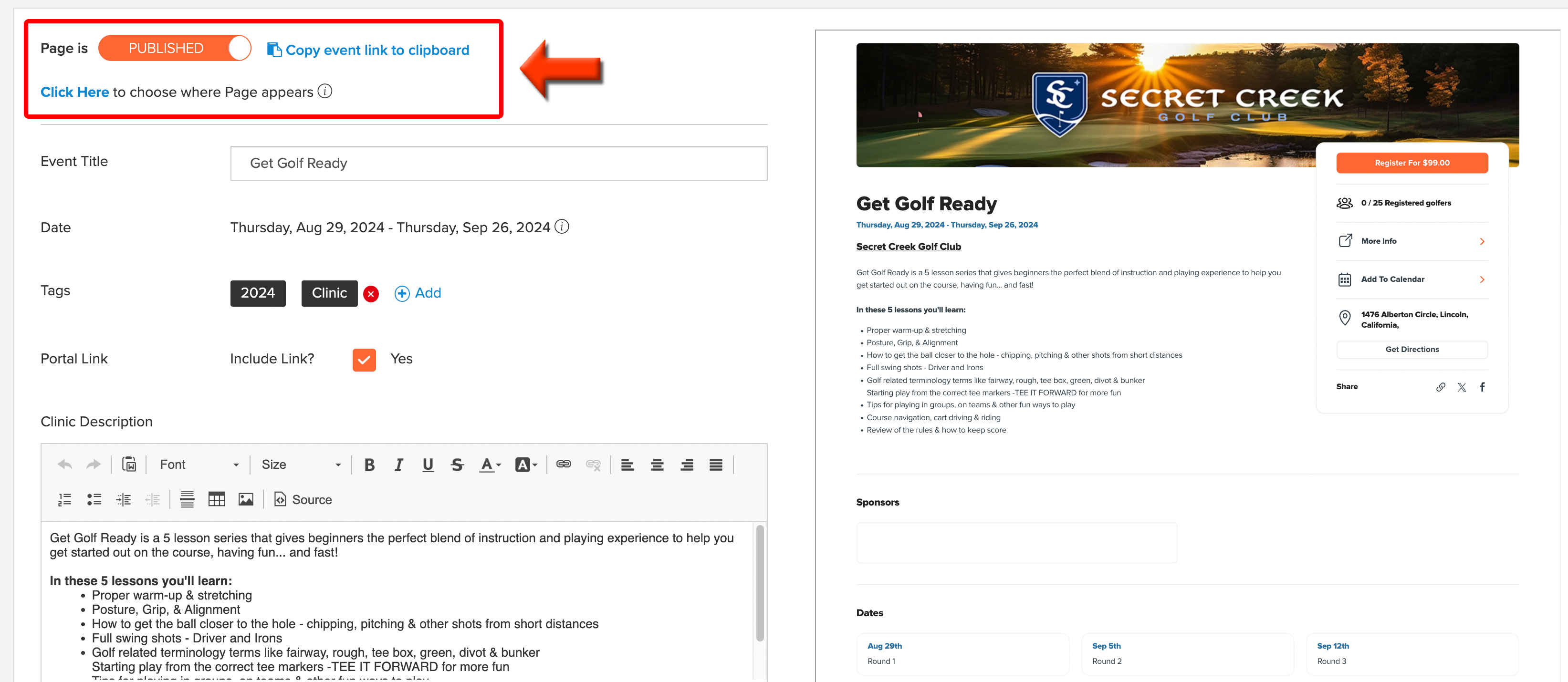Remove hyperlink with unlink icon
Viewport: 1568px width, 682px height.
pyautogui.click(x=593, y=465)
